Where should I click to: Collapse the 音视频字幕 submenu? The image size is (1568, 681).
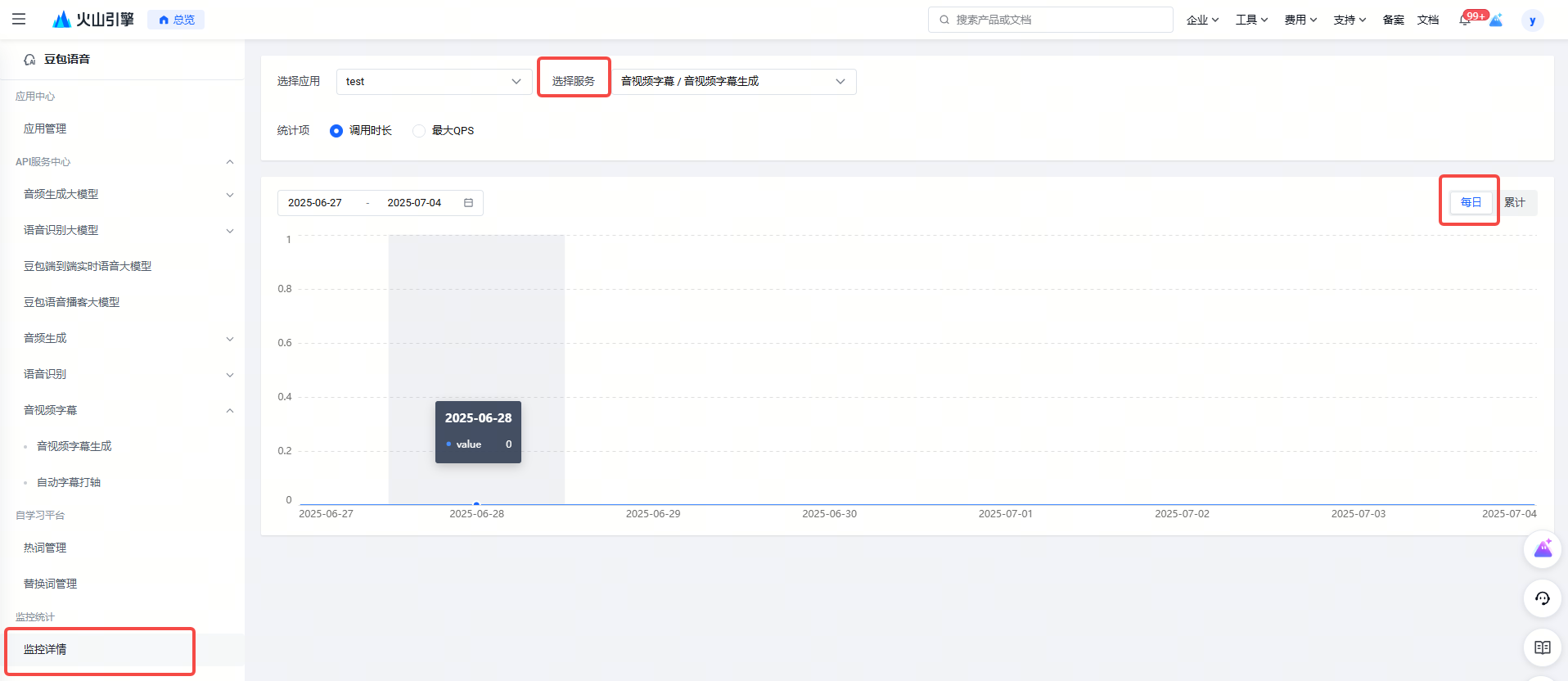(x=230, y=411)
